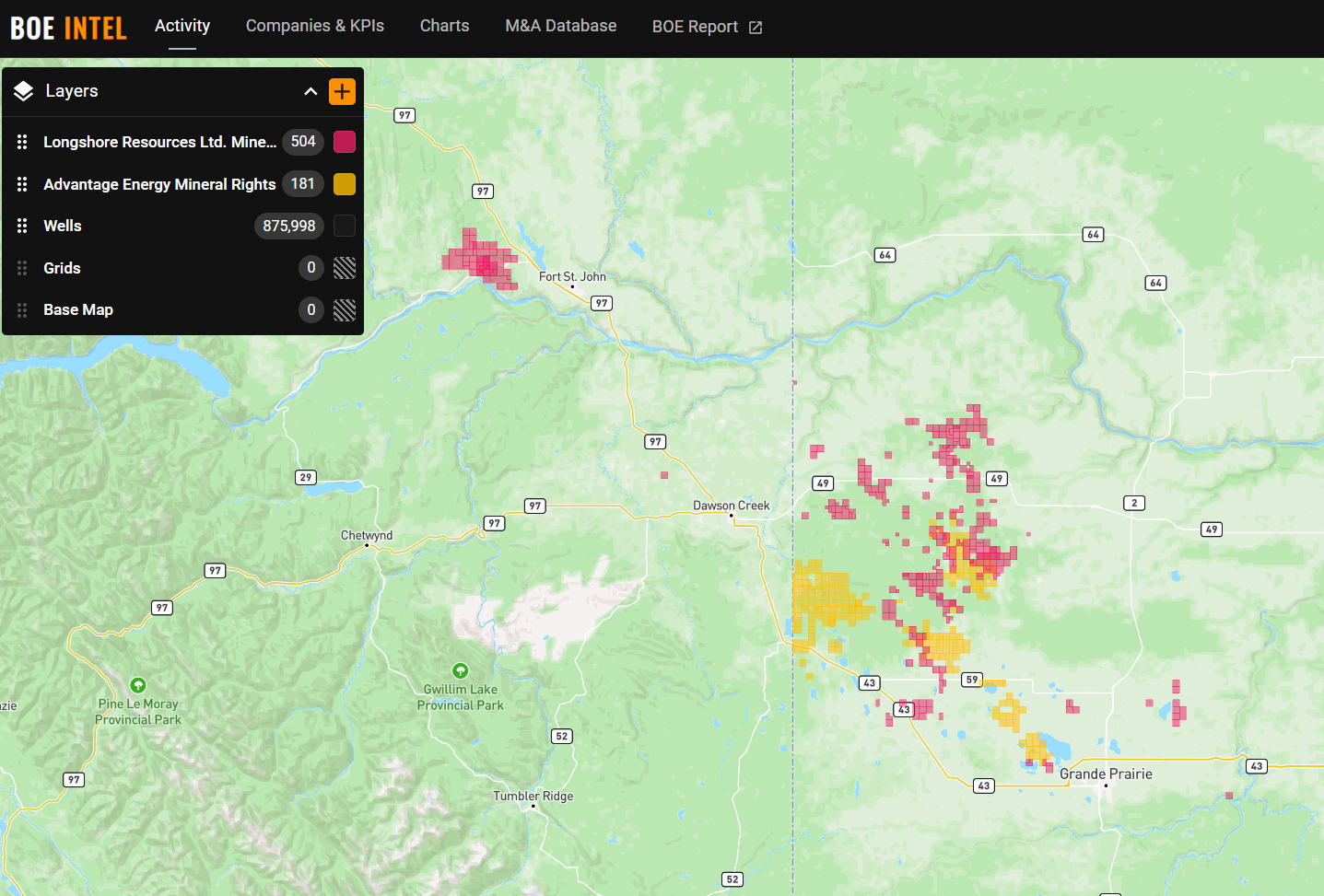Click the external link icon beside BOE Report
1324x896 pixels.
[756, 28]
